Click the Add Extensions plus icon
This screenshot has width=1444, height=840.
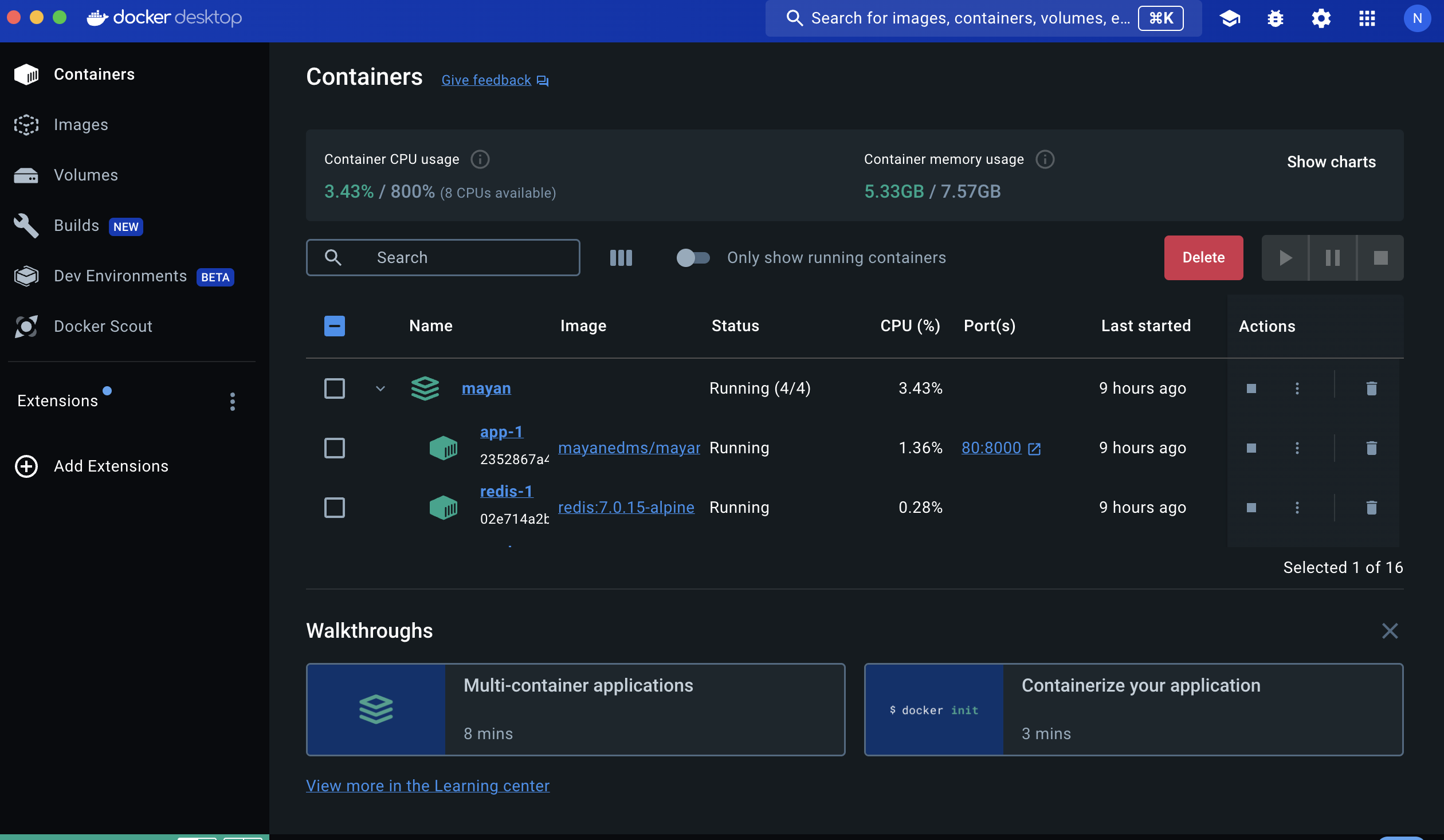coord(26,466)
